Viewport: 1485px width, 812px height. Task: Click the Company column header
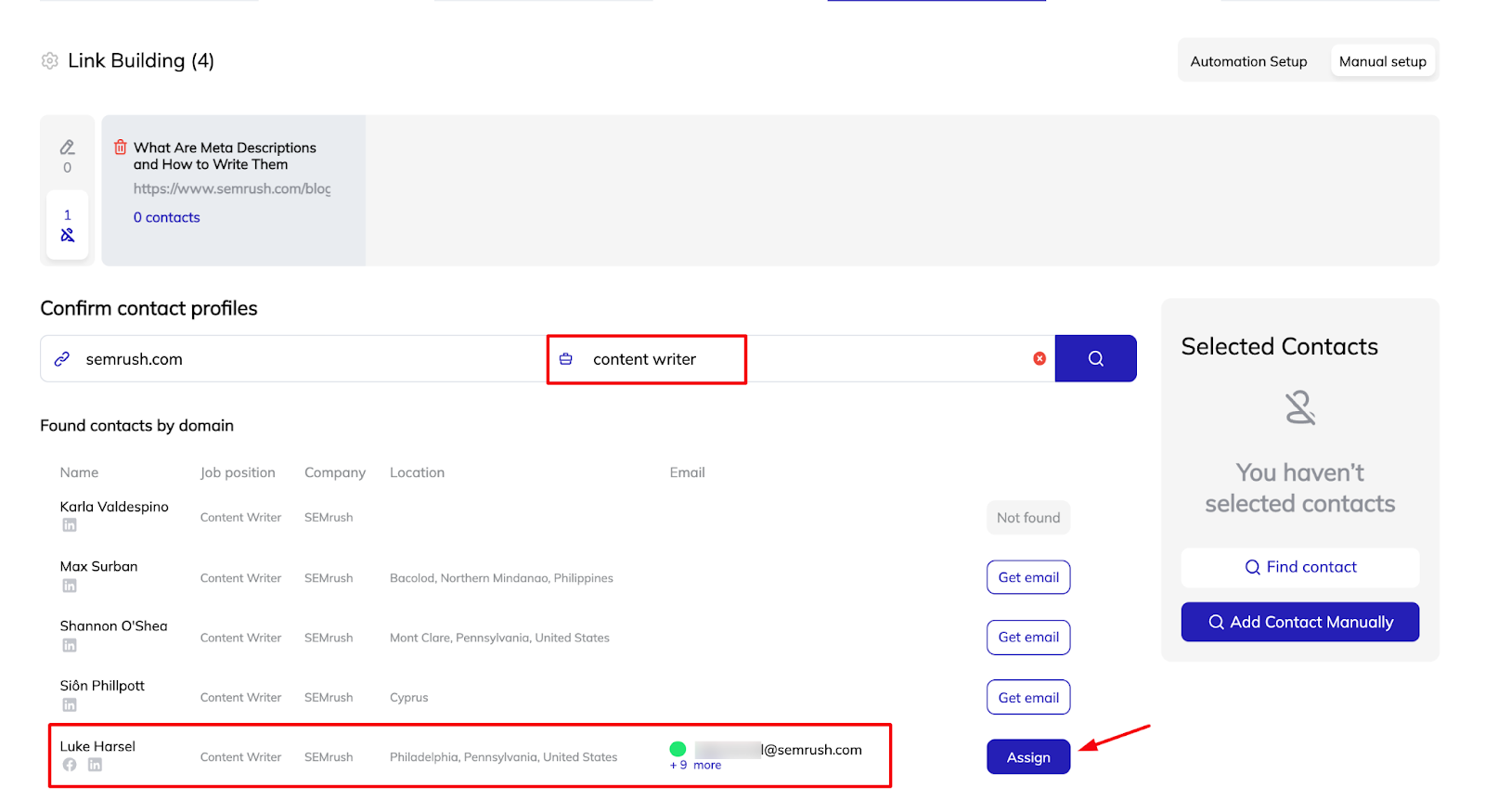[x=335, y=472]
